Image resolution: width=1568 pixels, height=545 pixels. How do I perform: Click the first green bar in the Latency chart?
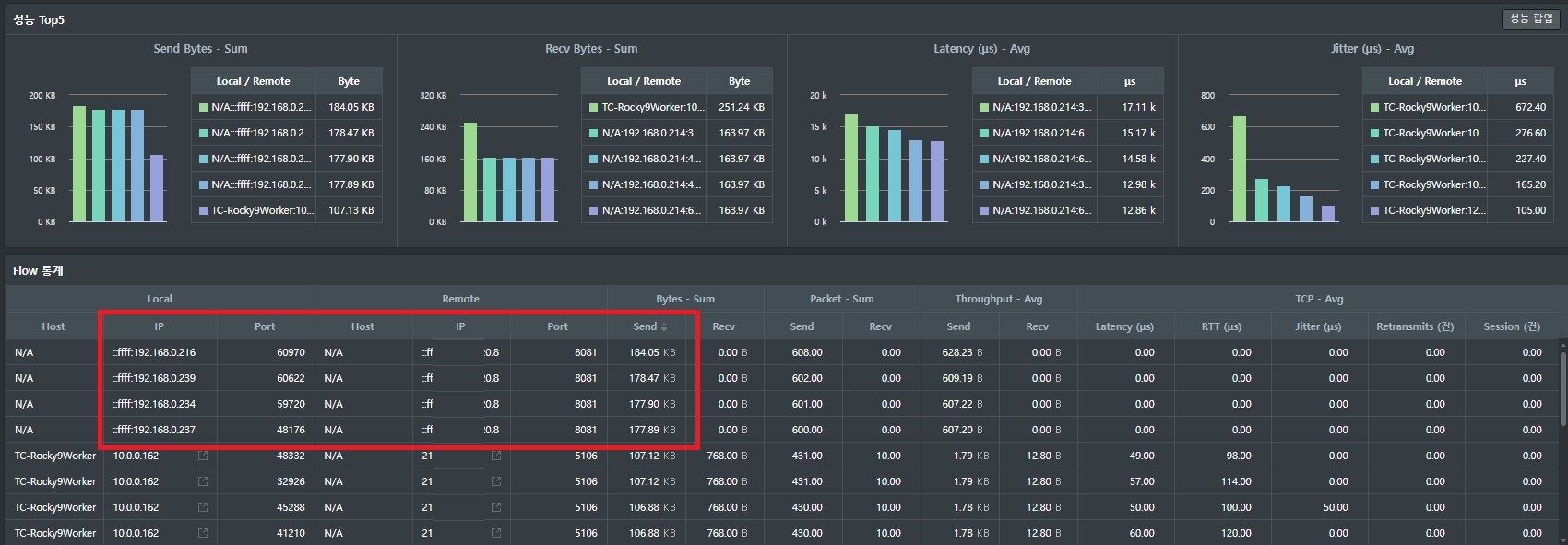(852, 168)
